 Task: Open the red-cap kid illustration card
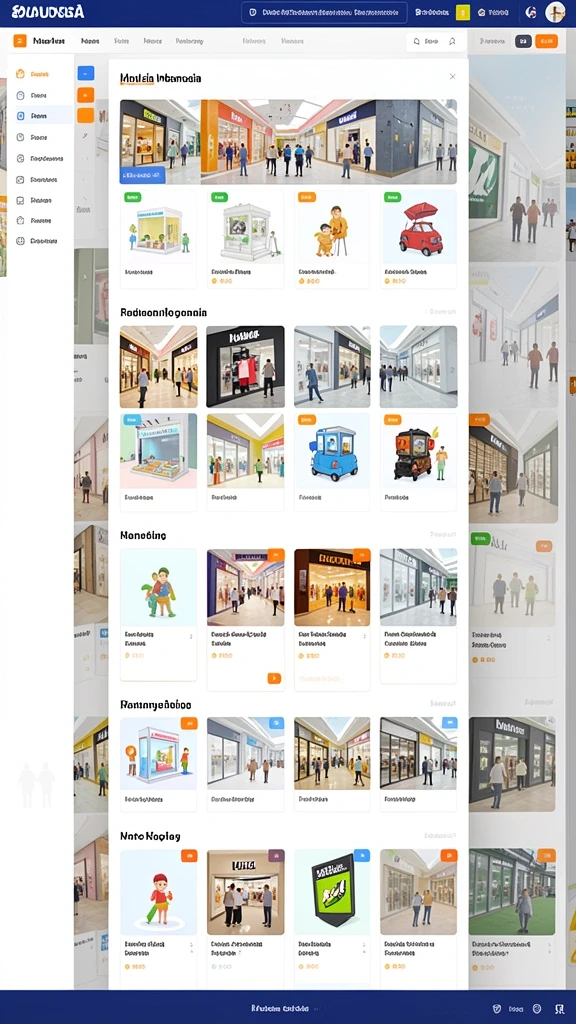tap(158, 917)
